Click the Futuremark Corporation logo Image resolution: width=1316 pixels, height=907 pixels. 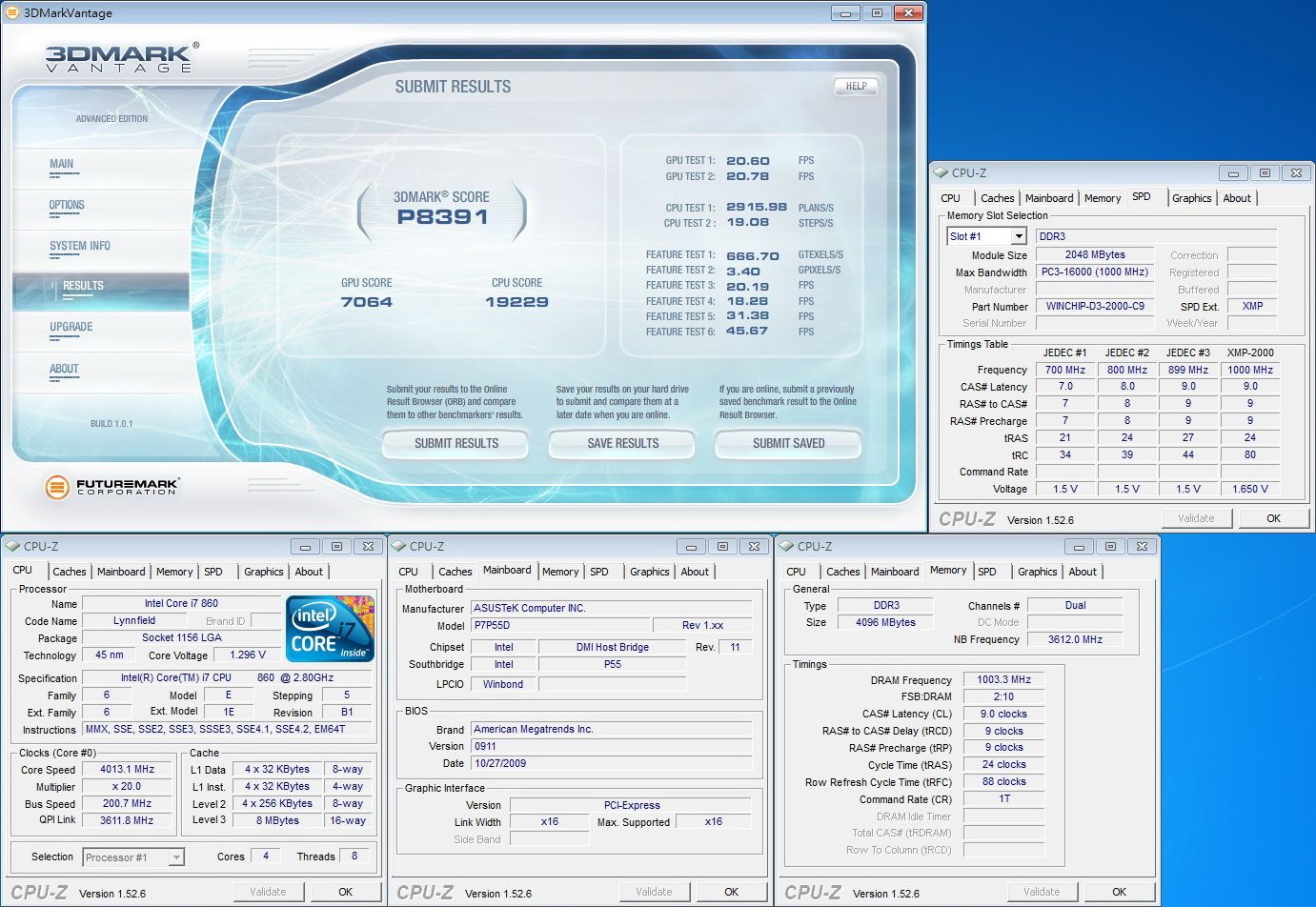click(111, 487)
